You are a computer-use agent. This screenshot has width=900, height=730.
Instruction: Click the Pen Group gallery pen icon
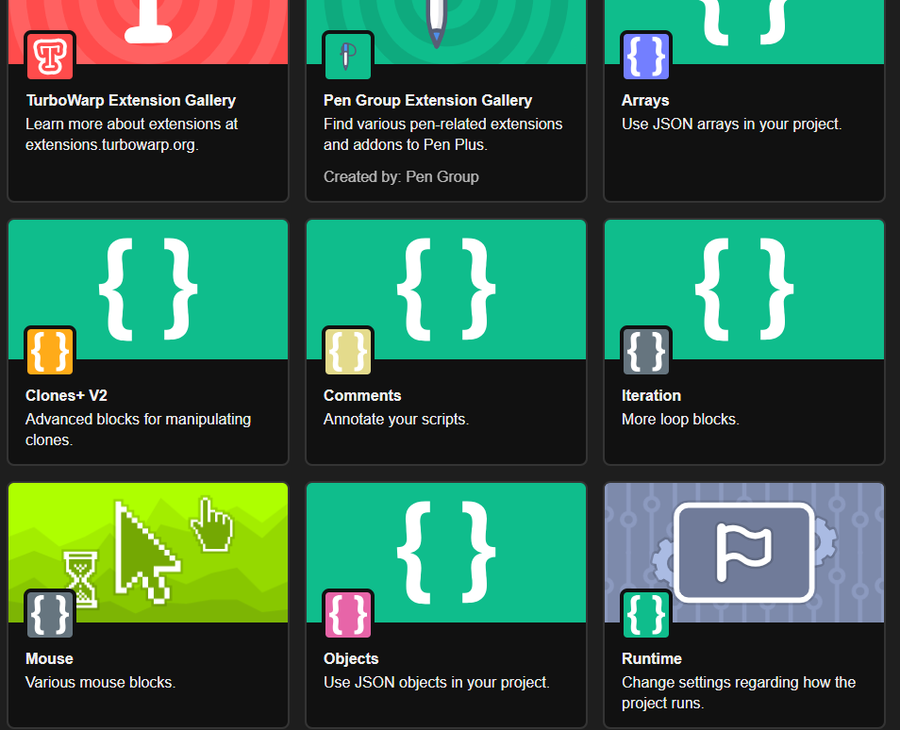click(348, 56)
